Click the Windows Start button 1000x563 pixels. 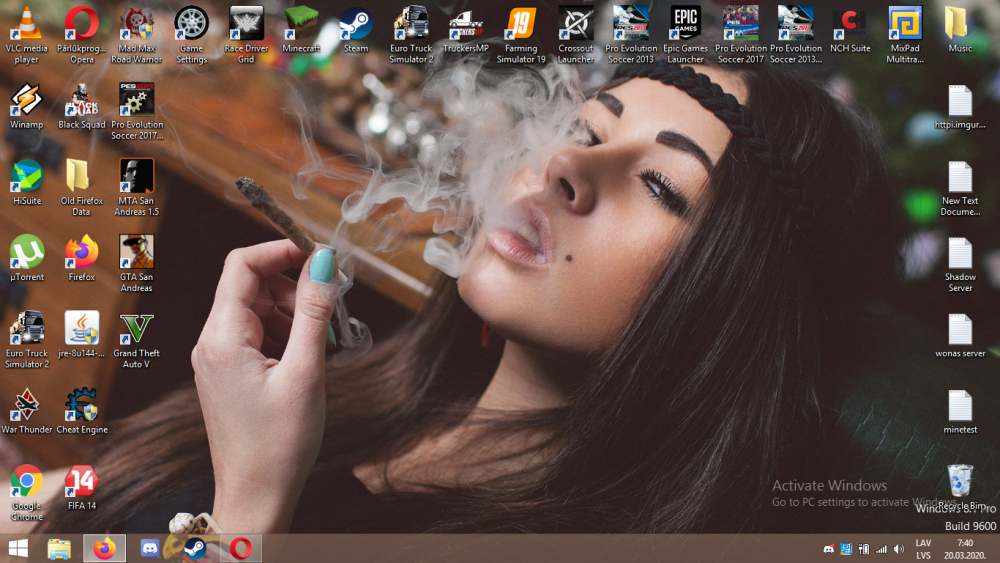(18, 548)
